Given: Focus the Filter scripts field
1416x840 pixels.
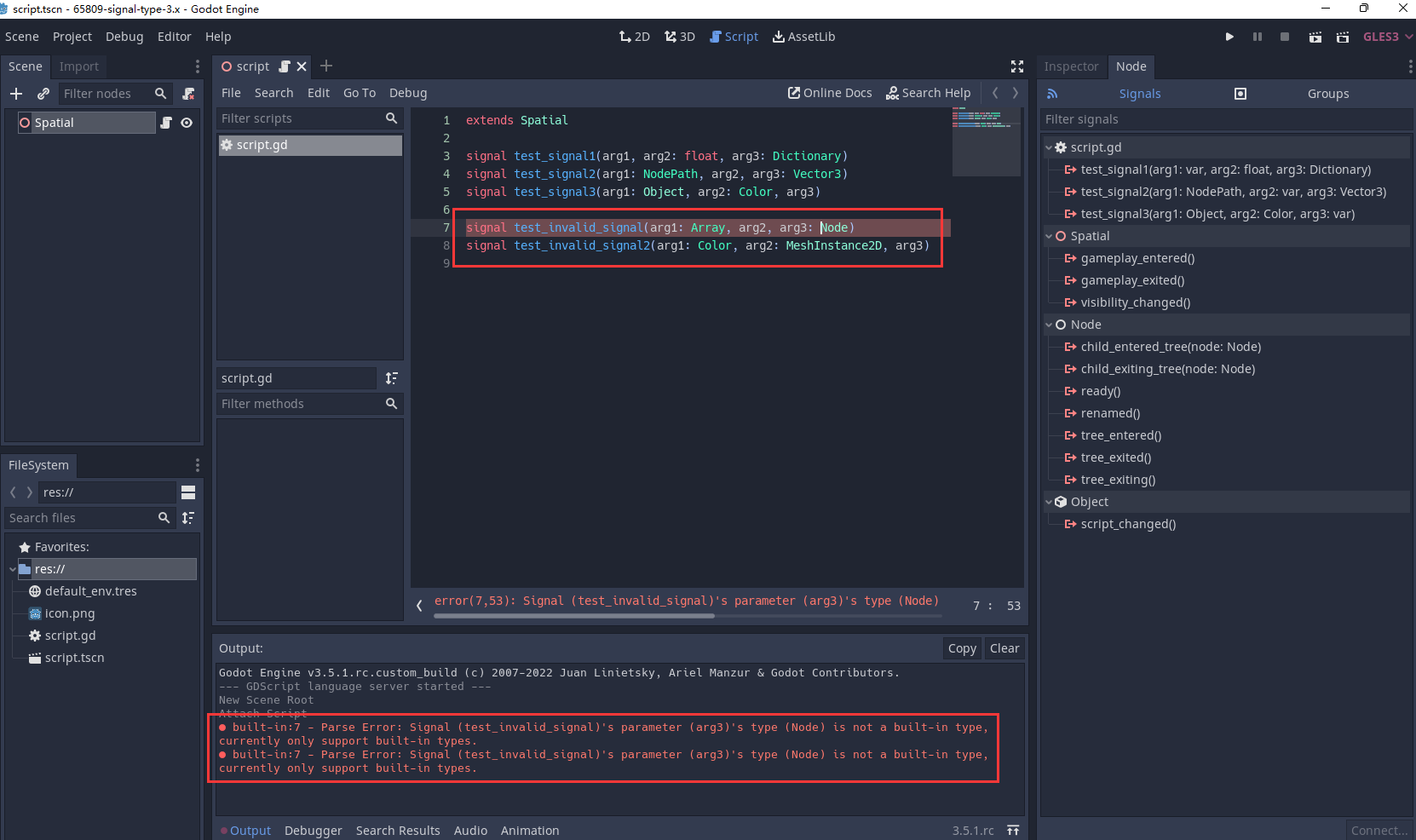Looking at the screenshot, I should (x=309, y=118).
